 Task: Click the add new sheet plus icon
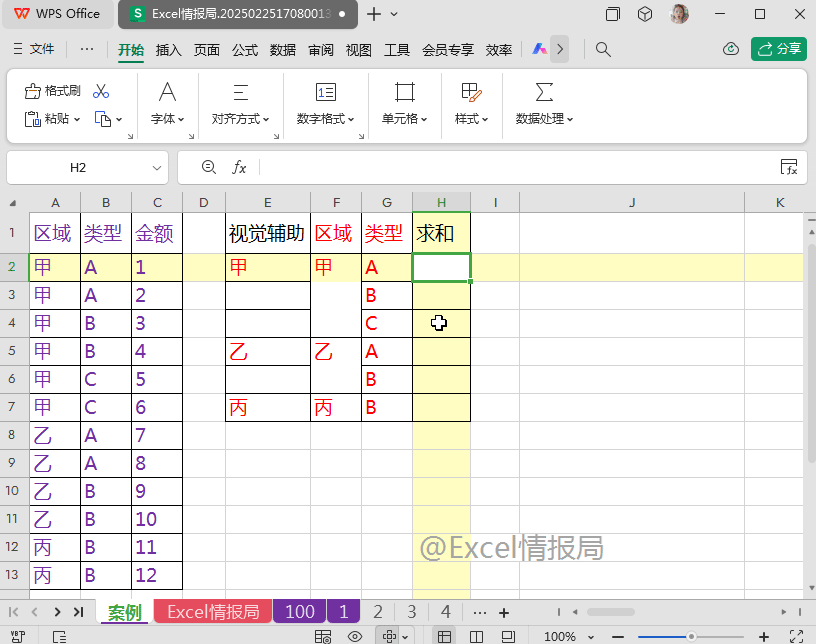coord(504,612)
